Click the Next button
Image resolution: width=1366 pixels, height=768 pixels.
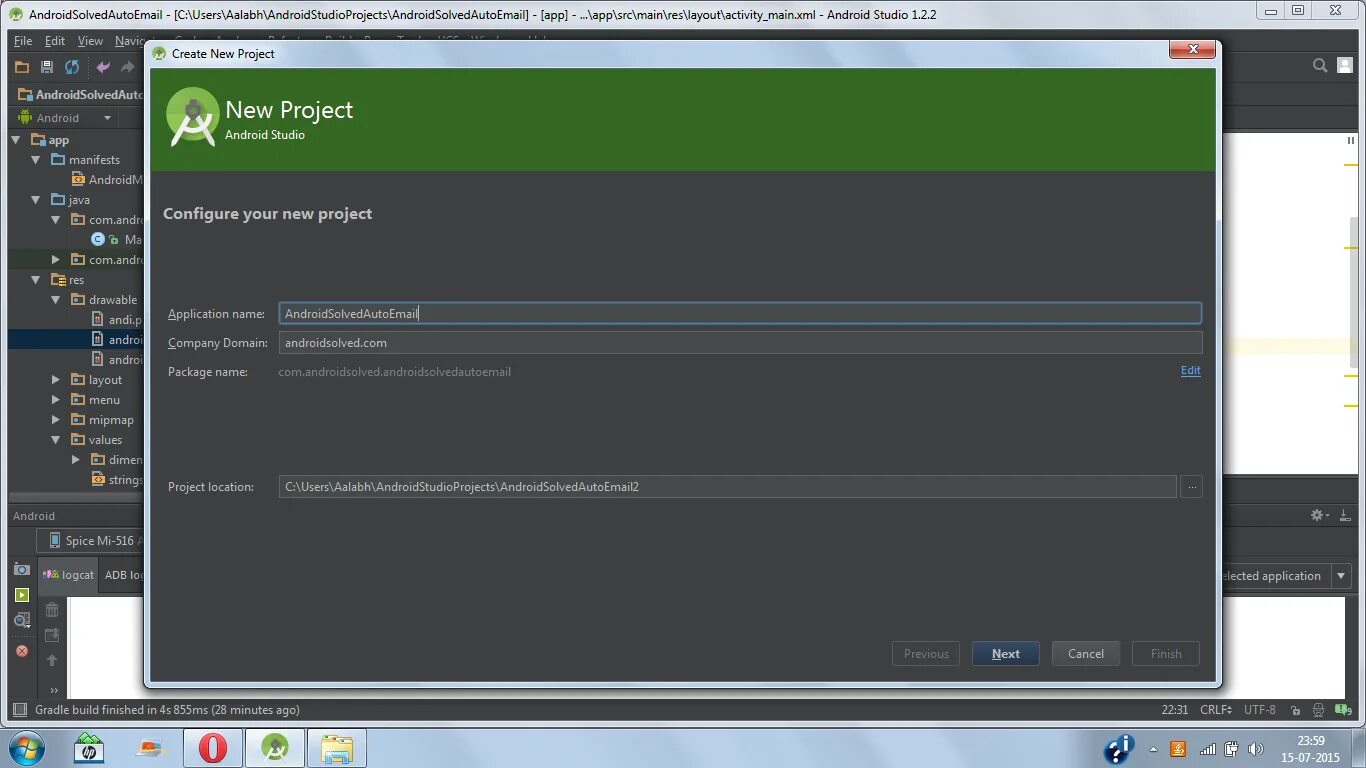point(1006,654)
